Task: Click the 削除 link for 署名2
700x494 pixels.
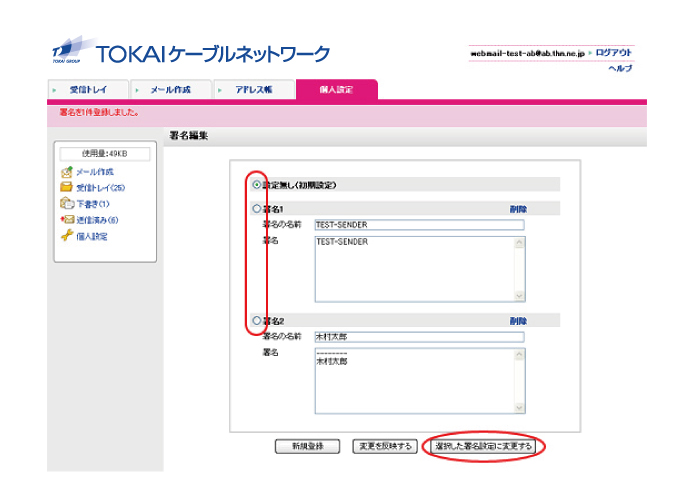Action: 518,321
